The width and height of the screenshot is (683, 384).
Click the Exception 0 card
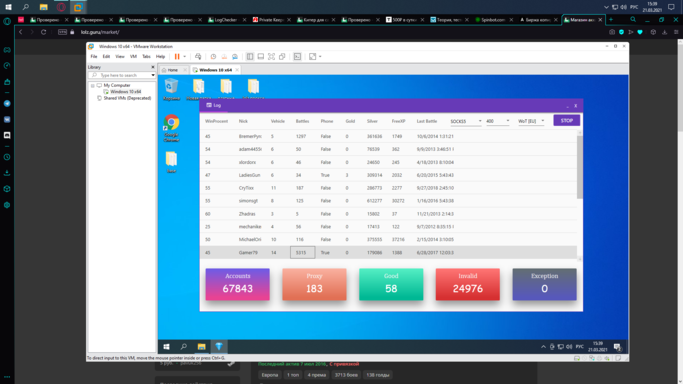pyautogui.click(x=544, y=284)
